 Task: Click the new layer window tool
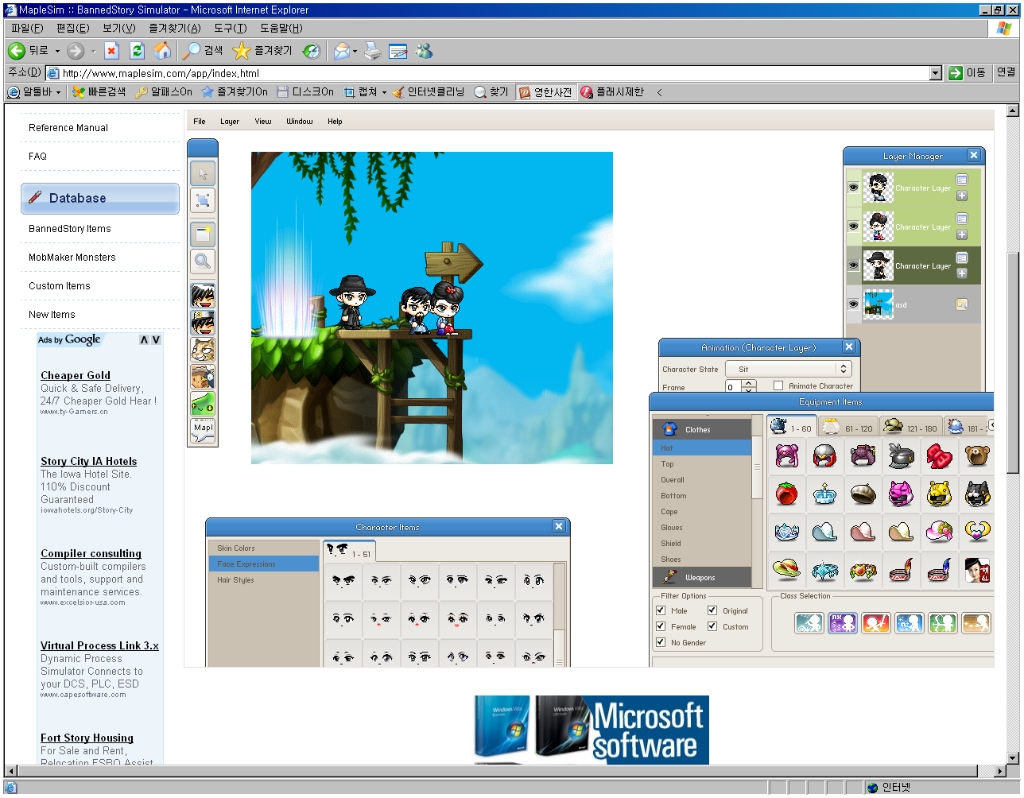point(203,234)
